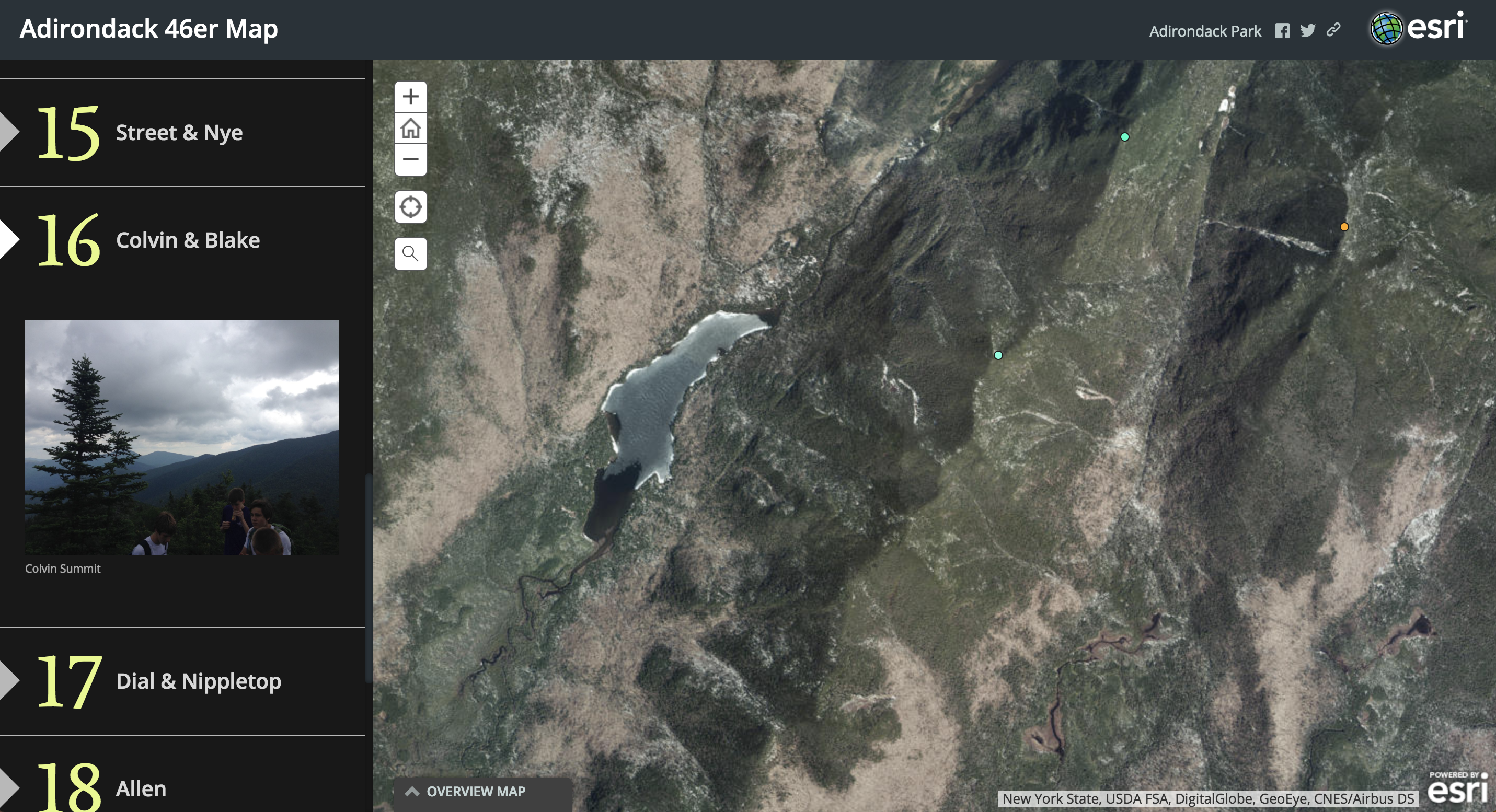Viewport: 1496px width, 812px height.
Task: Share on Facebook icon
Action: point(1282,31)
